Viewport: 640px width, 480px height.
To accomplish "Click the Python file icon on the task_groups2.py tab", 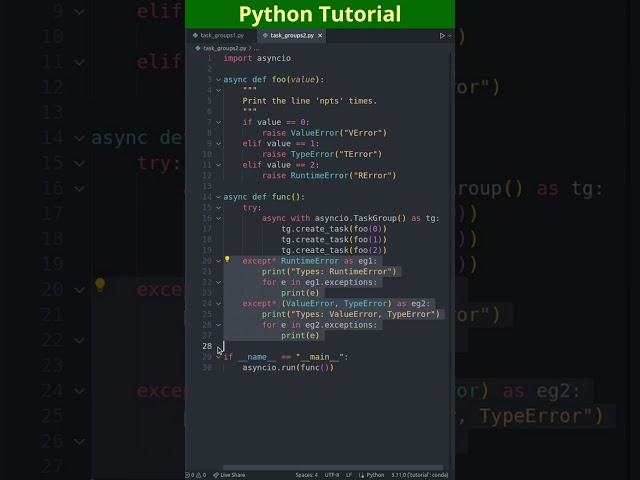I will 265,36.
